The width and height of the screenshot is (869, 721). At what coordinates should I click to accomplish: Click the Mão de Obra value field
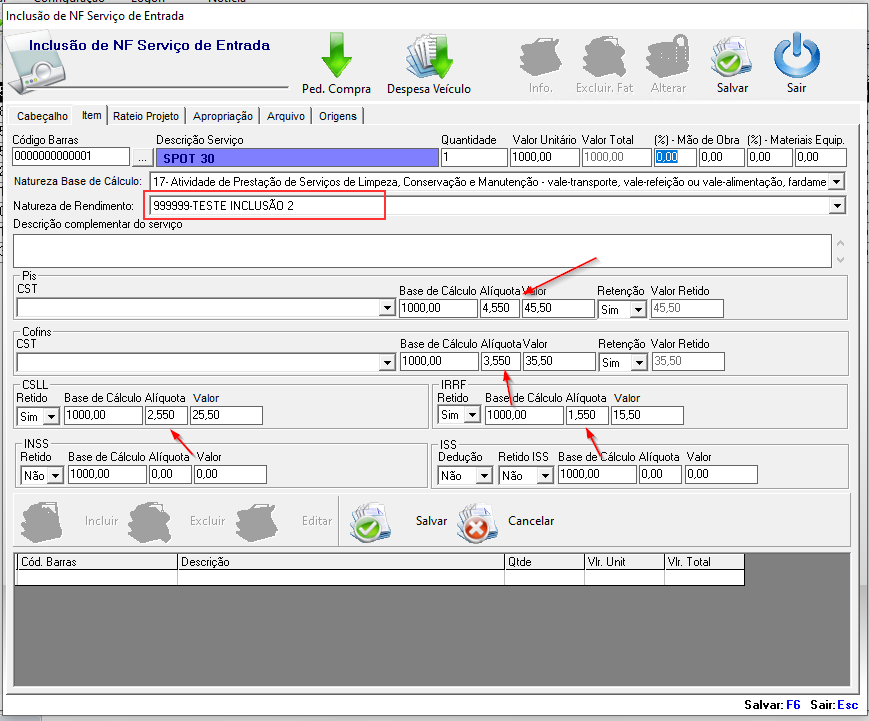[722, 157]
